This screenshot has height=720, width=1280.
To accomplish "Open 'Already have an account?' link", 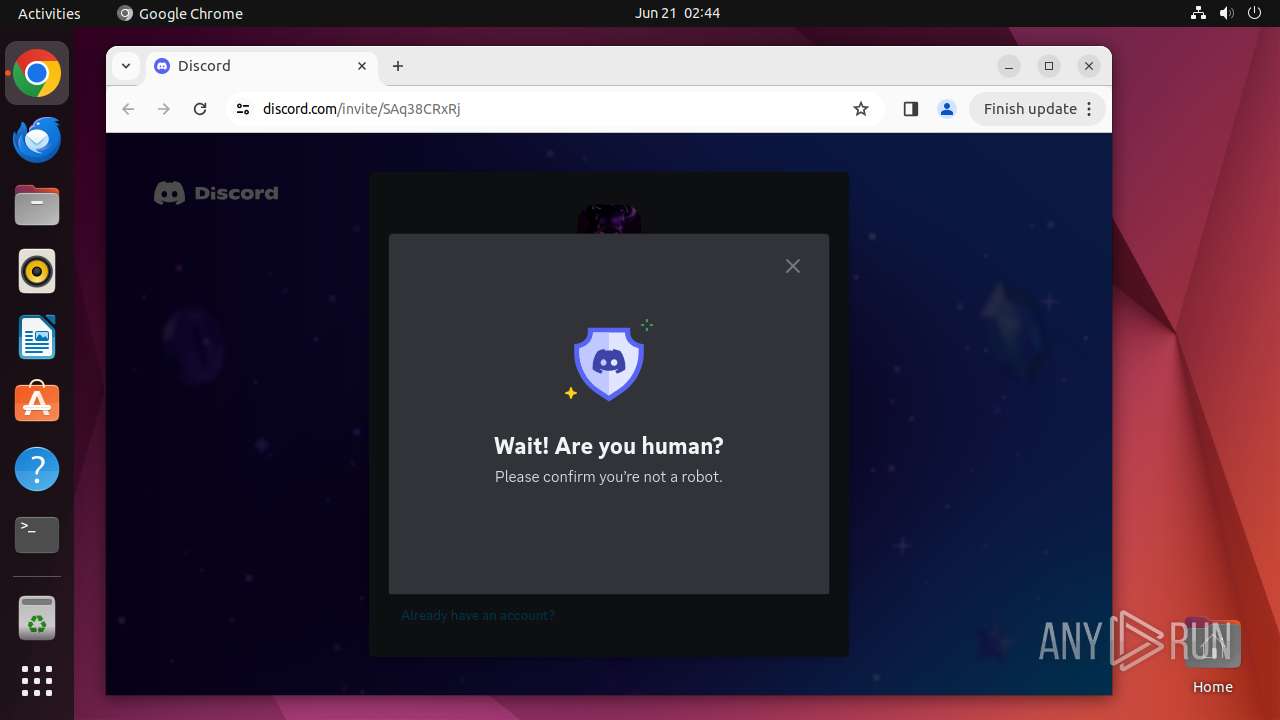I will [x=478, y=615].
